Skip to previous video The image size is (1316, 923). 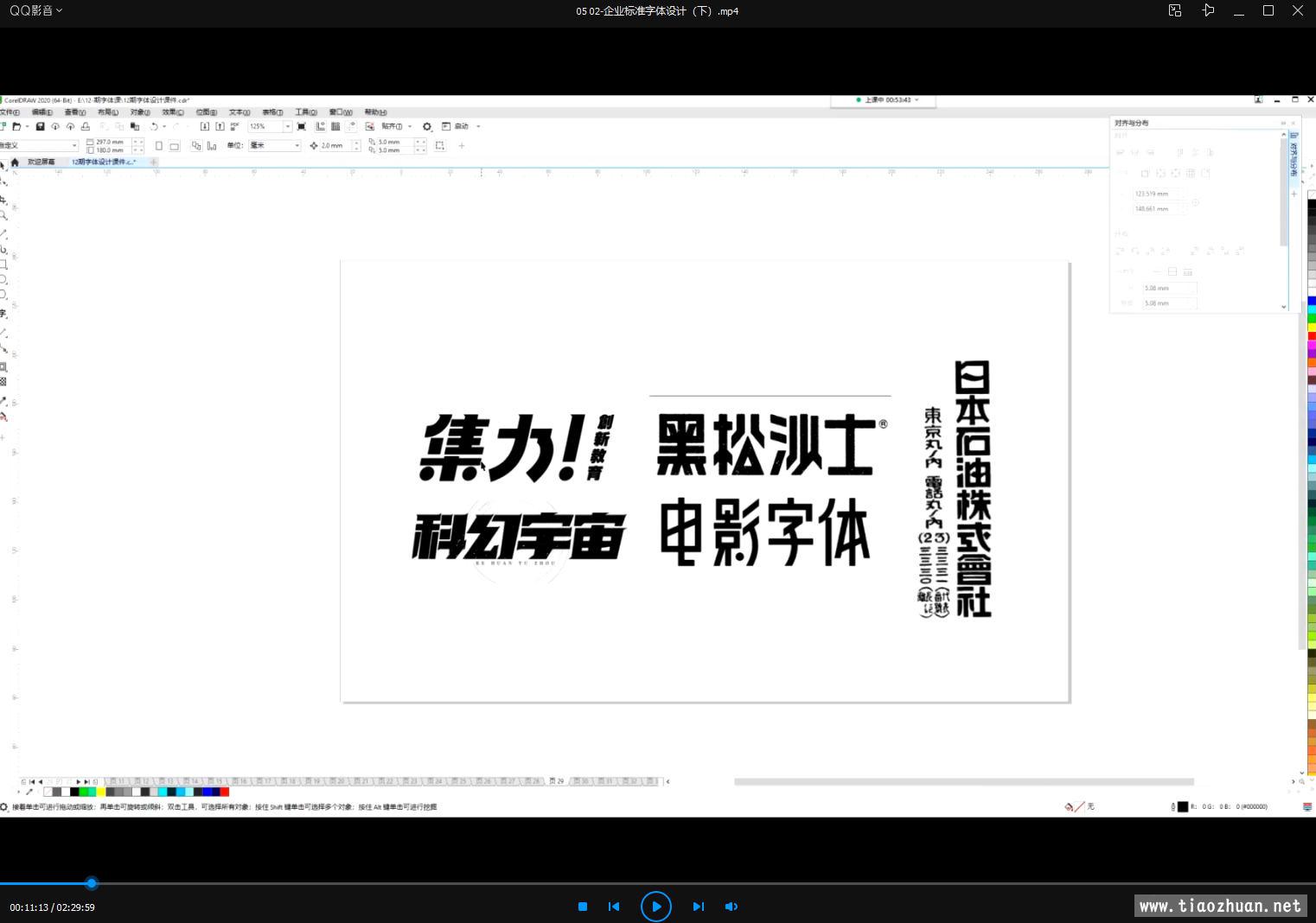coord(614,907)
